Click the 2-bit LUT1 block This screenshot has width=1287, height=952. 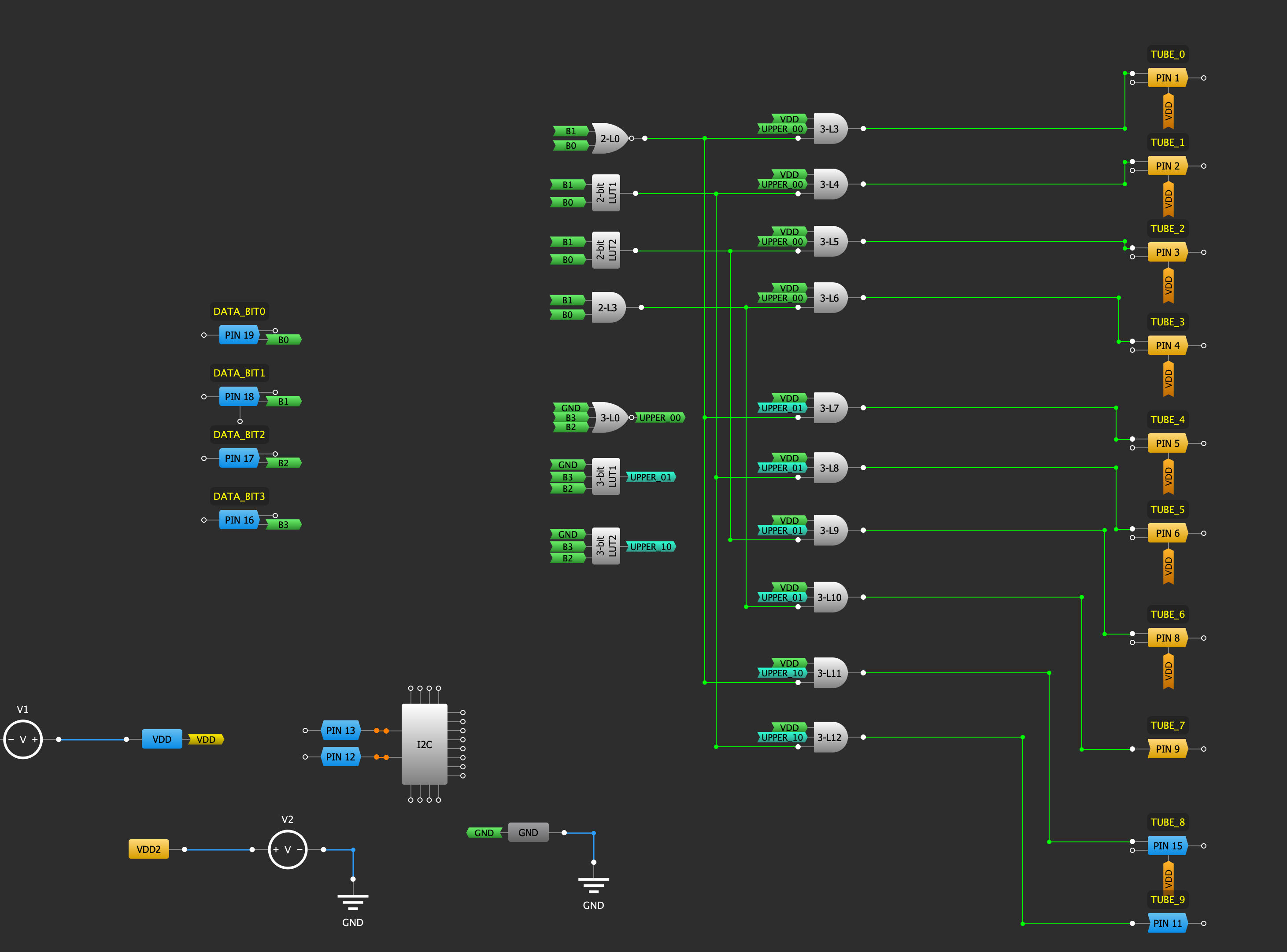pos(606,193)
